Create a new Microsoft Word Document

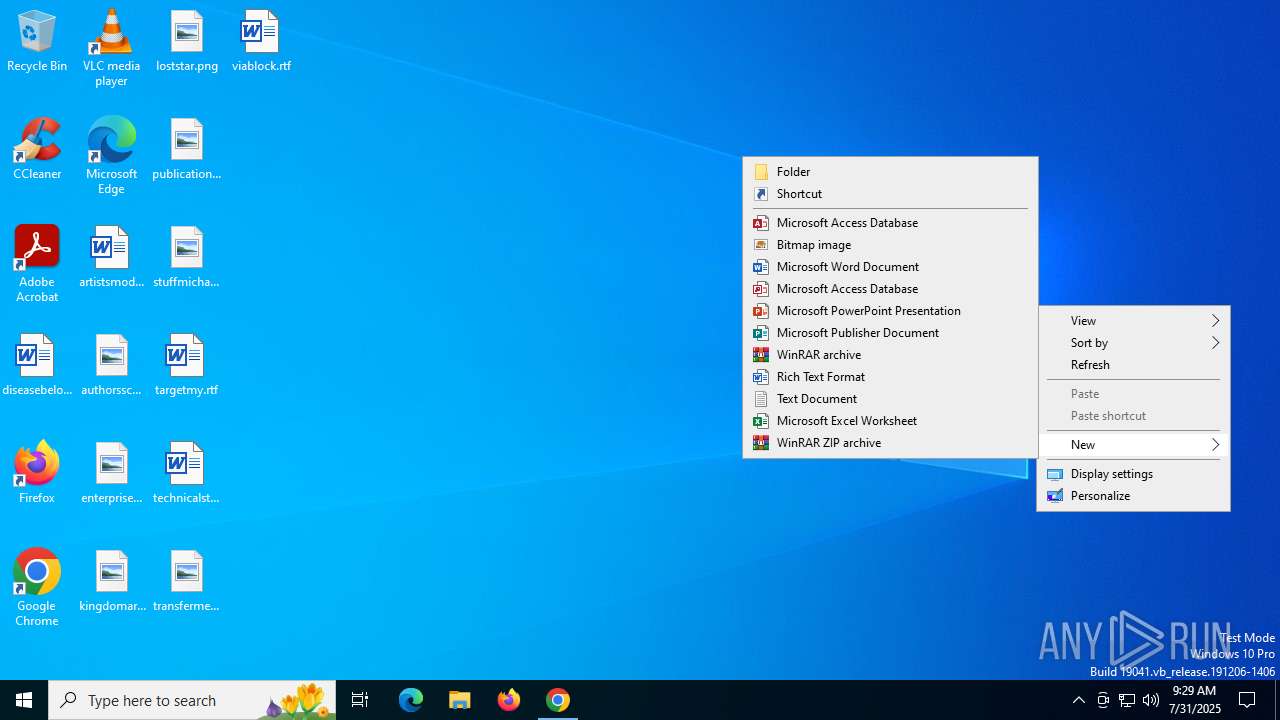(890, 267)
